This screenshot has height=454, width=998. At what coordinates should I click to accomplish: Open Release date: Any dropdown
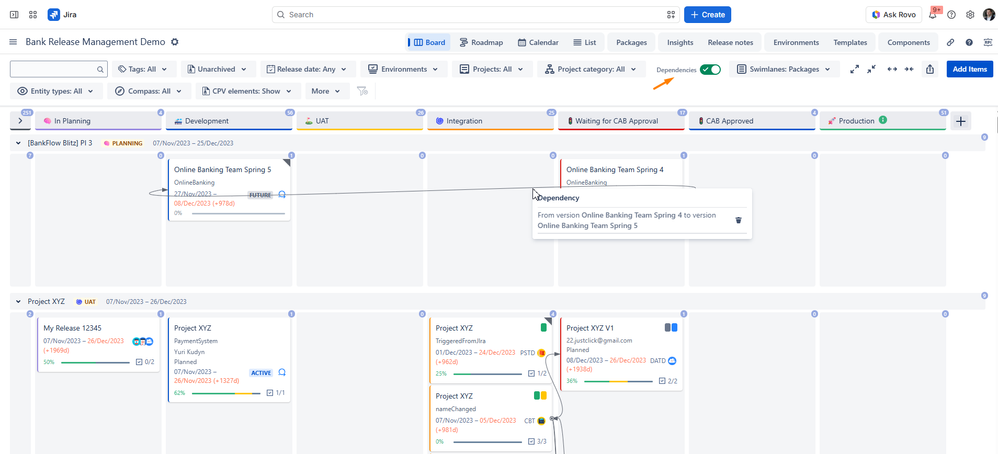[307, 69]
